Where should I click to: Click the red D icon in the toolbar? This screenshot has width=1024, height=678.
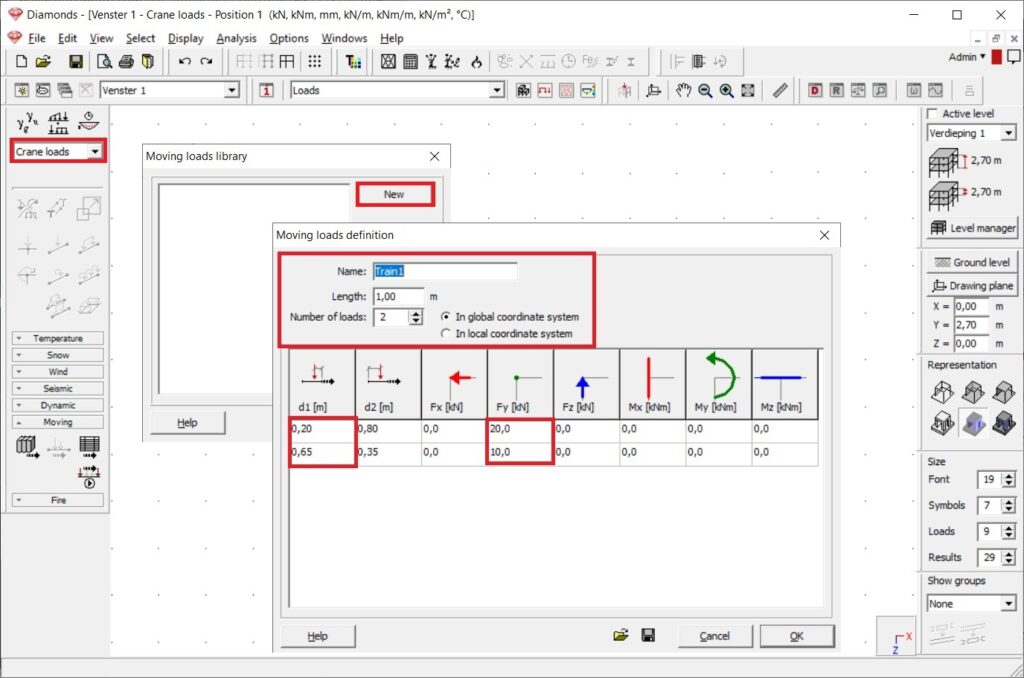(815, 90)
